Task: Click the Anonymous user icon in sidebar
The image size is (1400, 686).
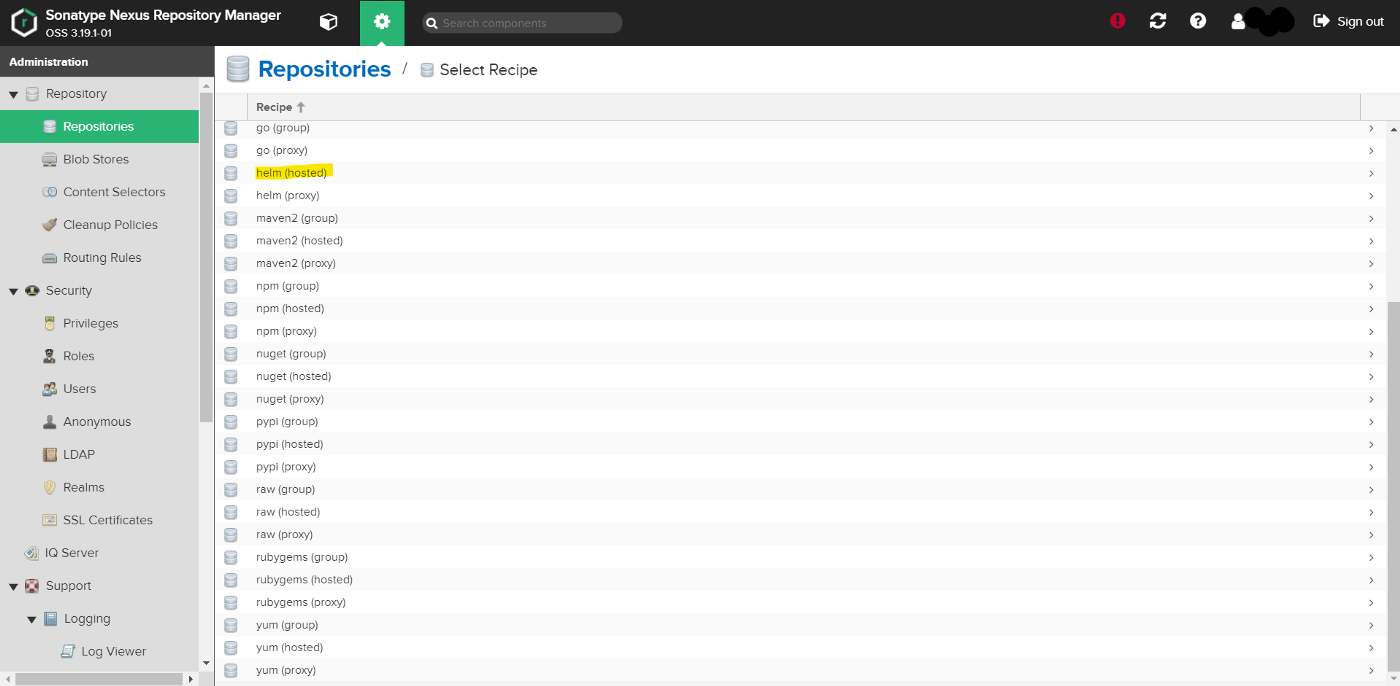Action: pos(48,421)
